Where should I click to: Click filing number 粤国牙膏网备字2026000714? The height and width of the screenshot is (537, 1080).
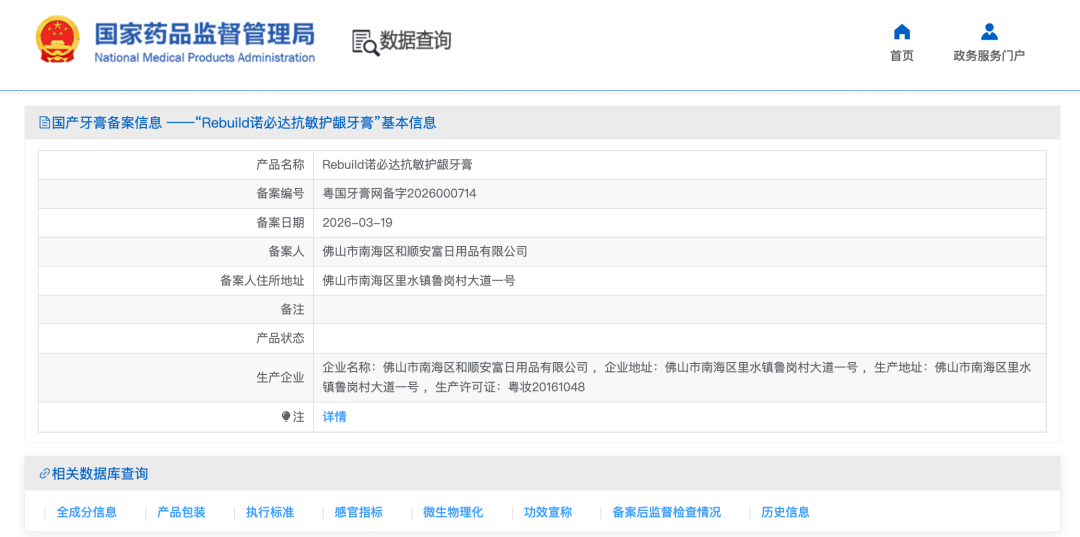[399, 193]
